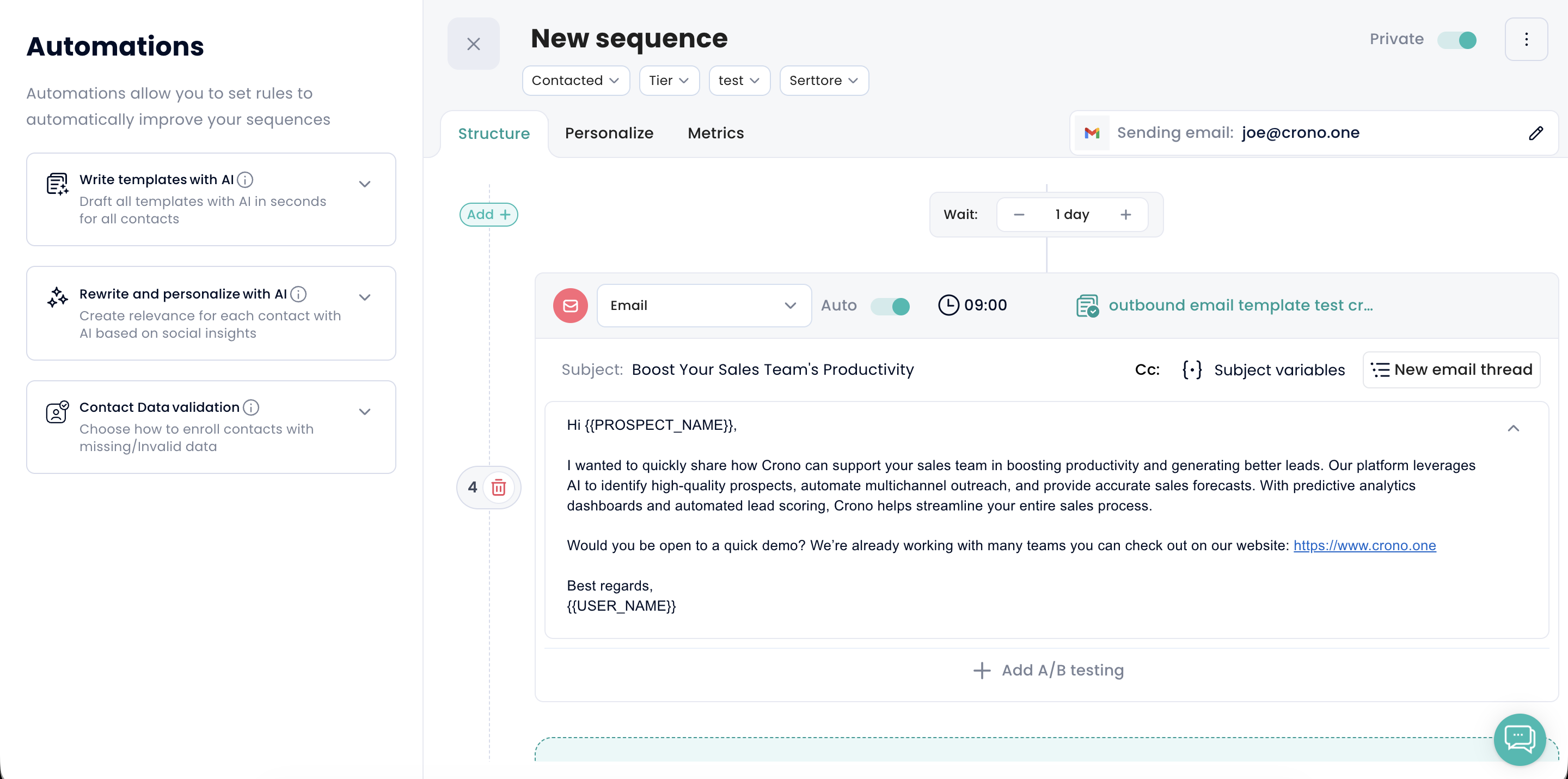Switch to the Personalize tab
This screenshot has width=1568, height=779.
coord(609,133)
